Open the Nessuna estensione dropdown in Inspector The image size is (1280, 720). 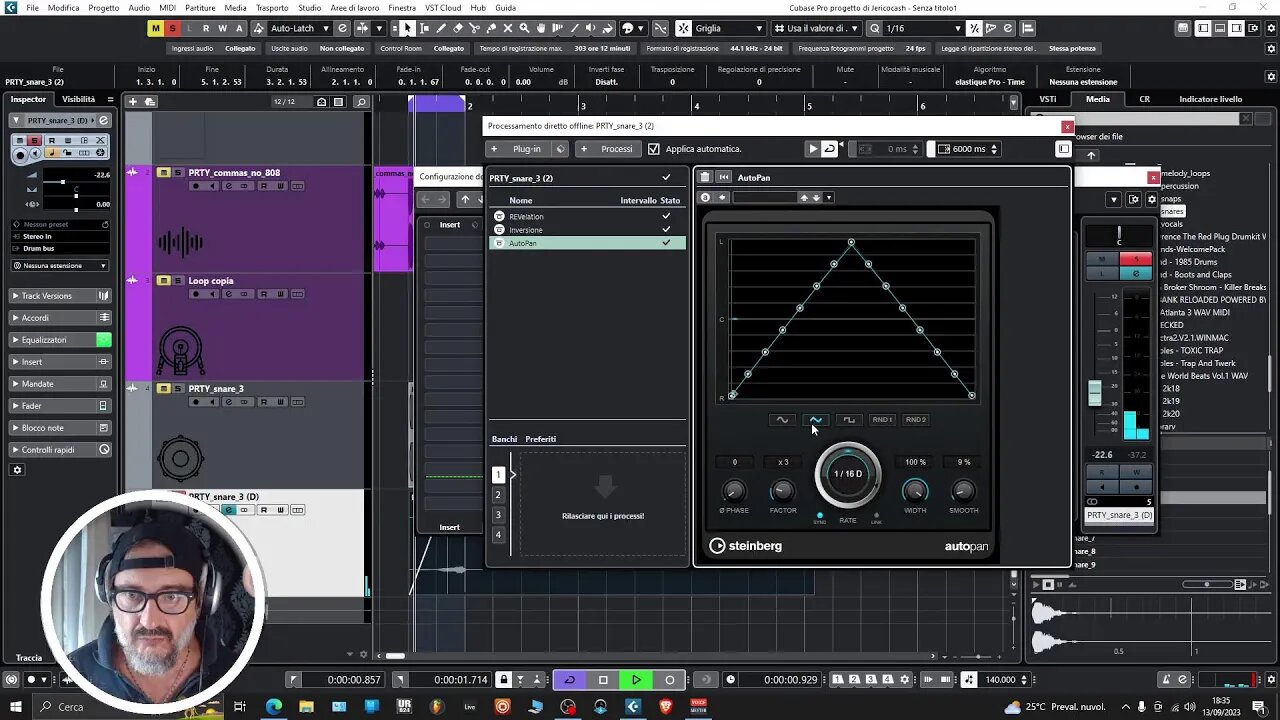[60, 266]
